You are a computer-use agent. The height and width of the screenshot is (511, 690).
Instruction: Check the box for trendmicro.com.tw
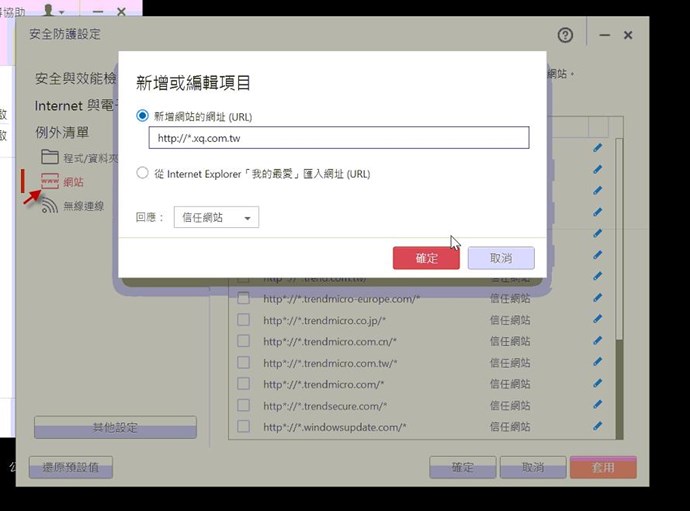[243, 363]
